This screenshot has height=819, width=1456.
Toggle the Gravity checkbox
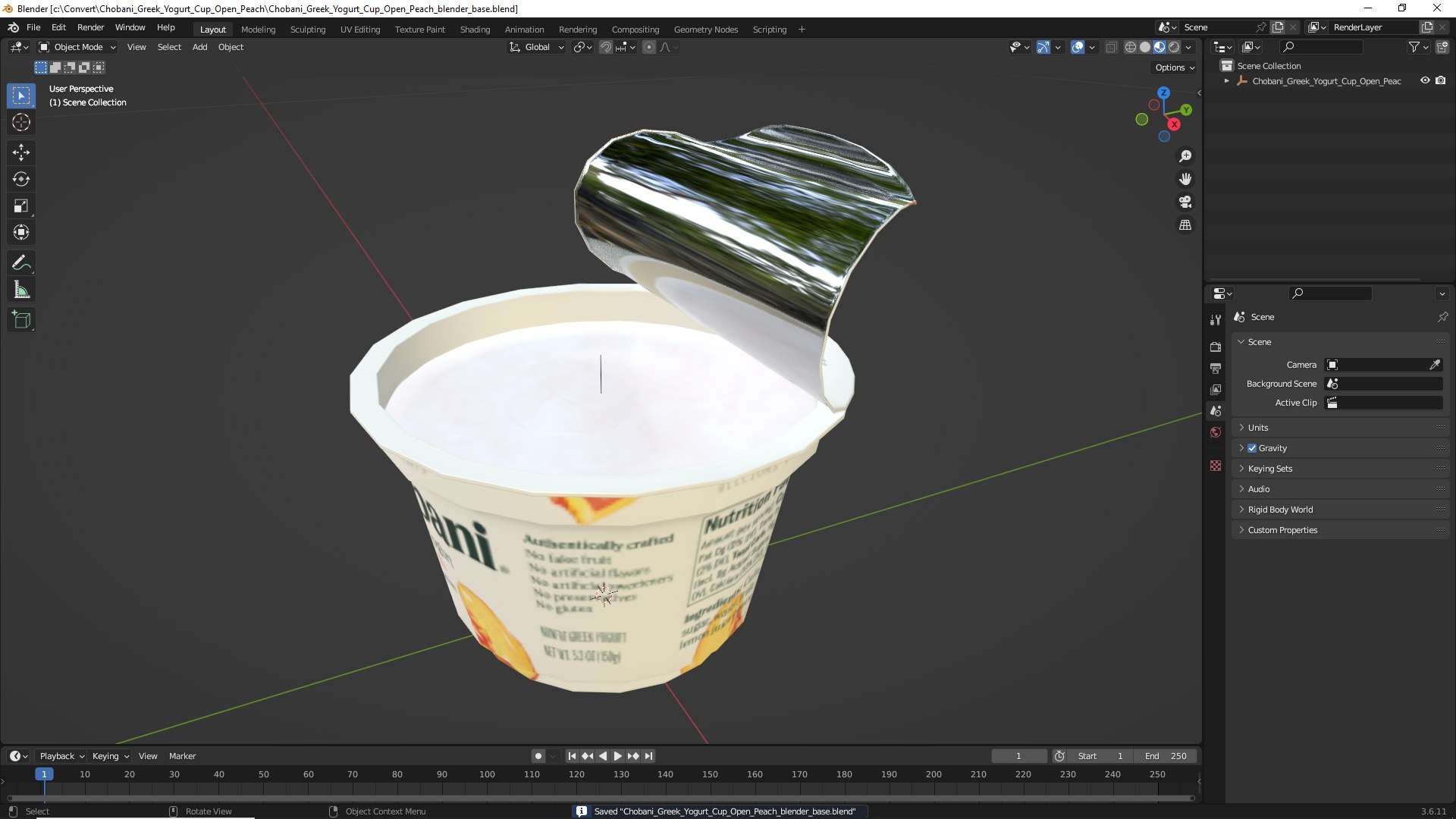coord(1252,448)
